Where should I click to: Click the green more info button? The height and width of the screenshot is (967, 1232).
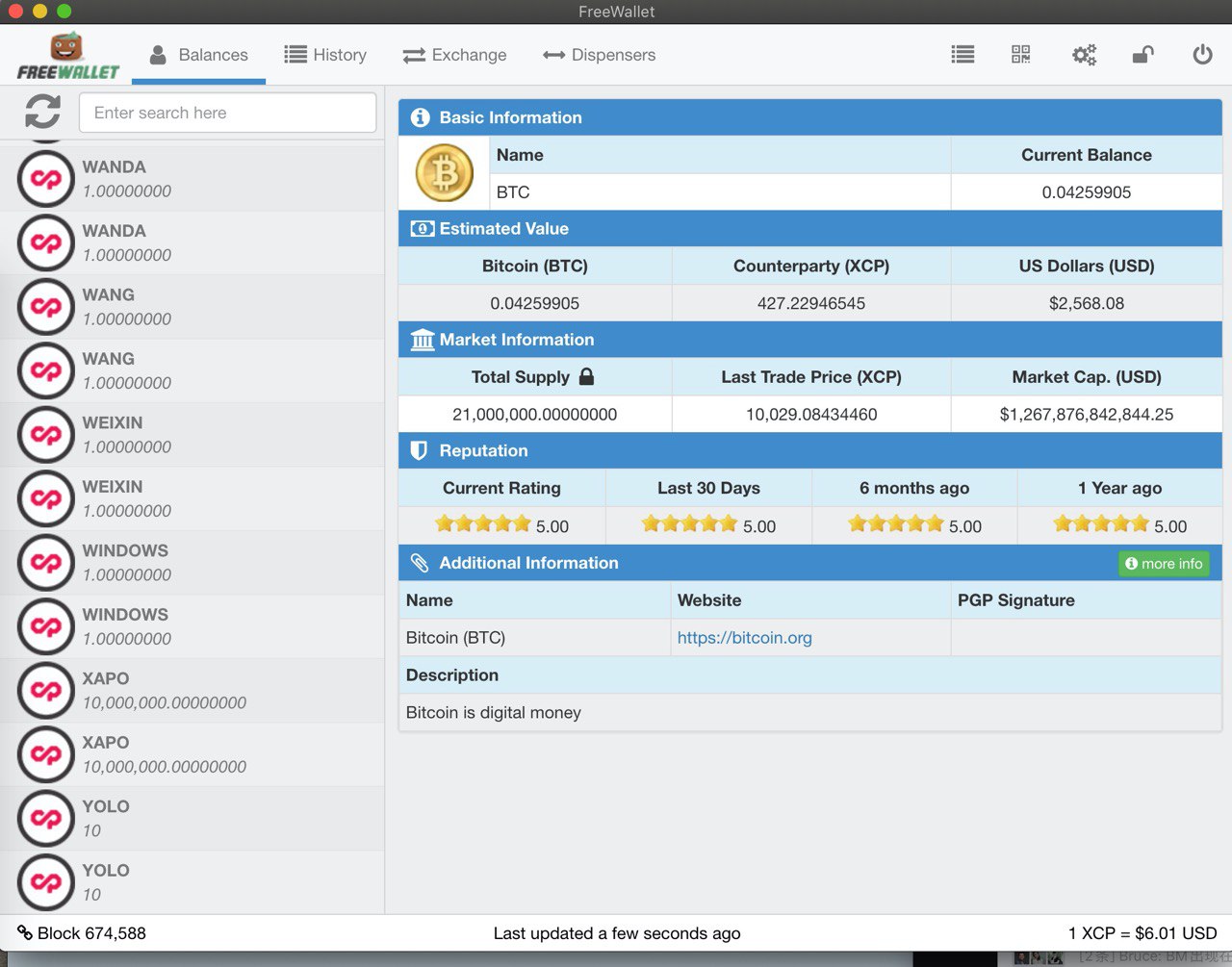(x=1164, y=564)
